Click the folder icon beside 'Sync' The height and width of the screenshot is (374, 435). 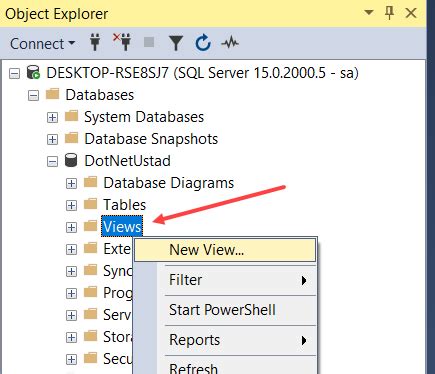tap(90, 270)
